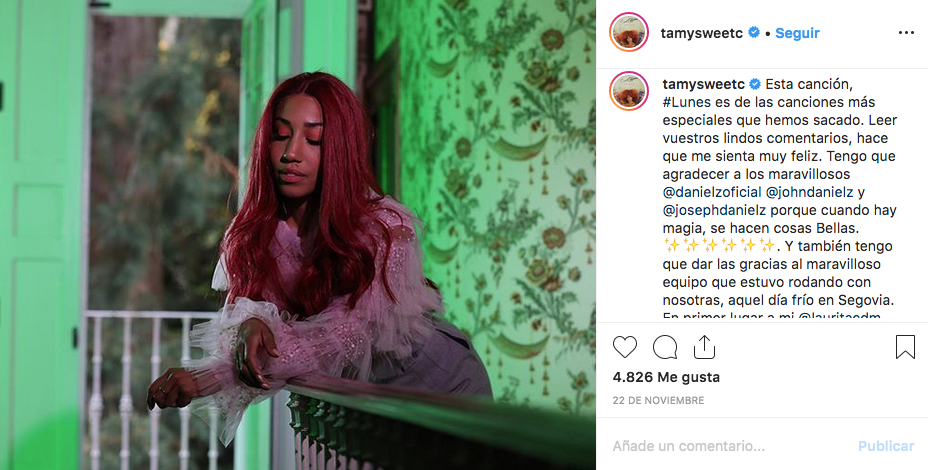The height and width of the screenshot is (470, 928).
Task: Open the tamysweetc username in caption
Action: pos(704,84)
